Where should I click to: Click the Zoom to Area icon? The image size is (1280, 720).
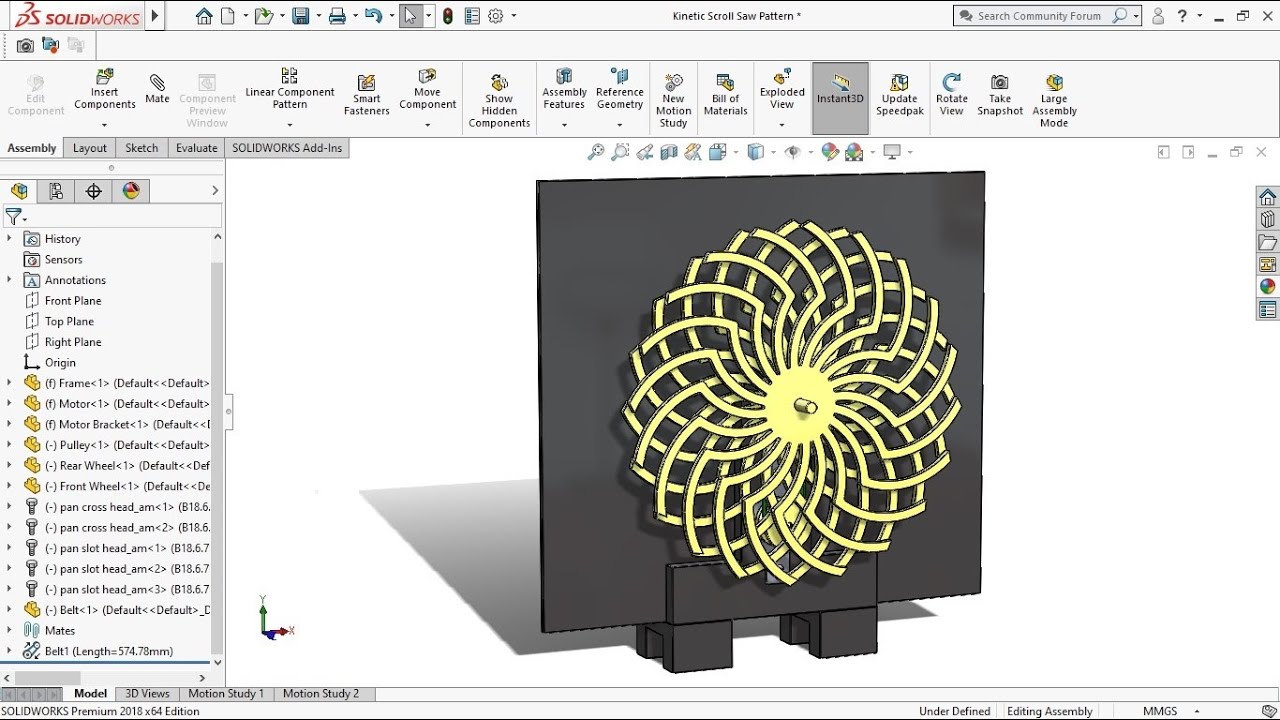[x=620, y=152]
